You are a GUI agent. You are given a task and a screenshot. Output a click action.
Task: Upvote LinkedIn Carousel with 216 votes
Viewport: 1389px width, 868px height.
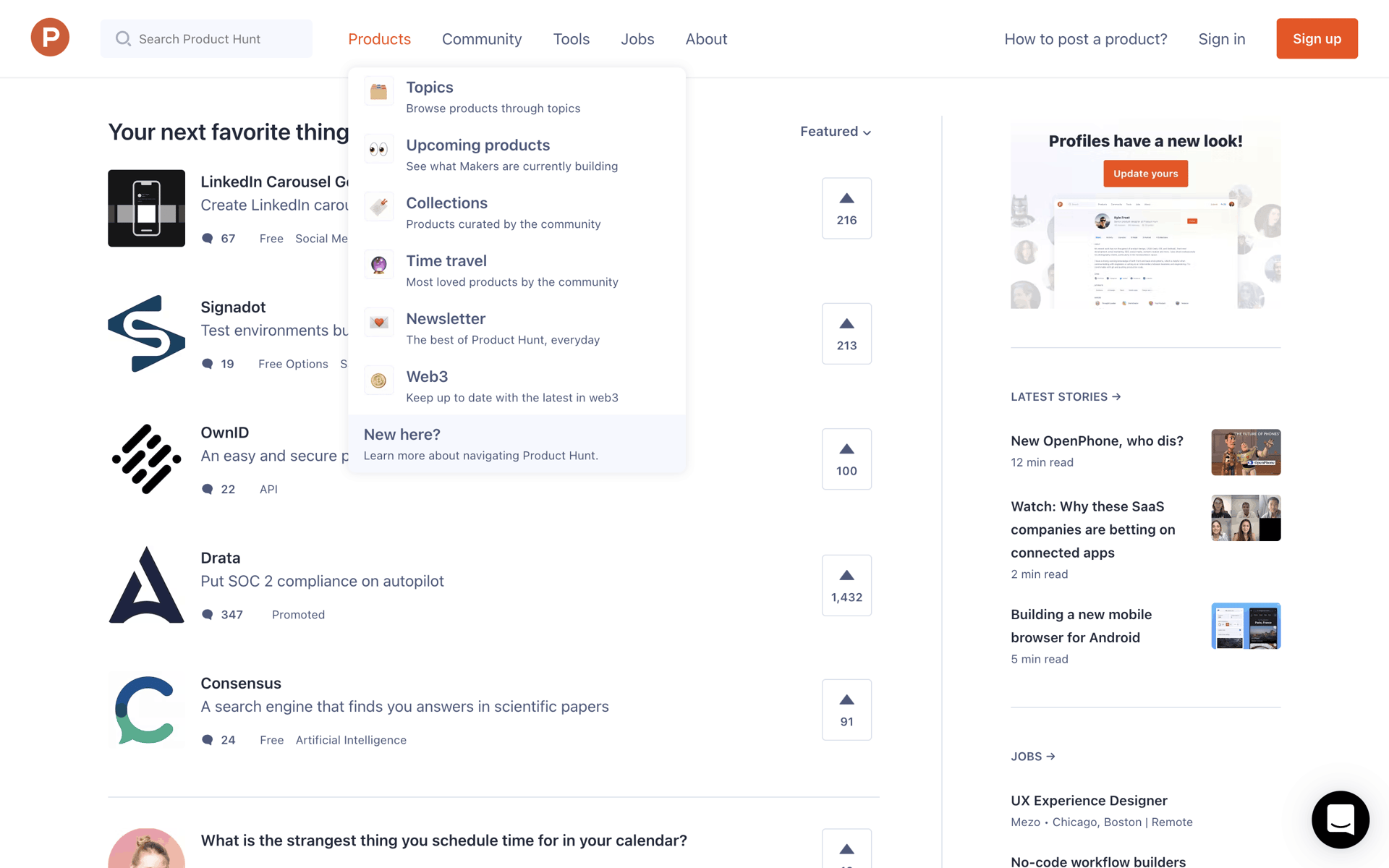coord(846,208)
